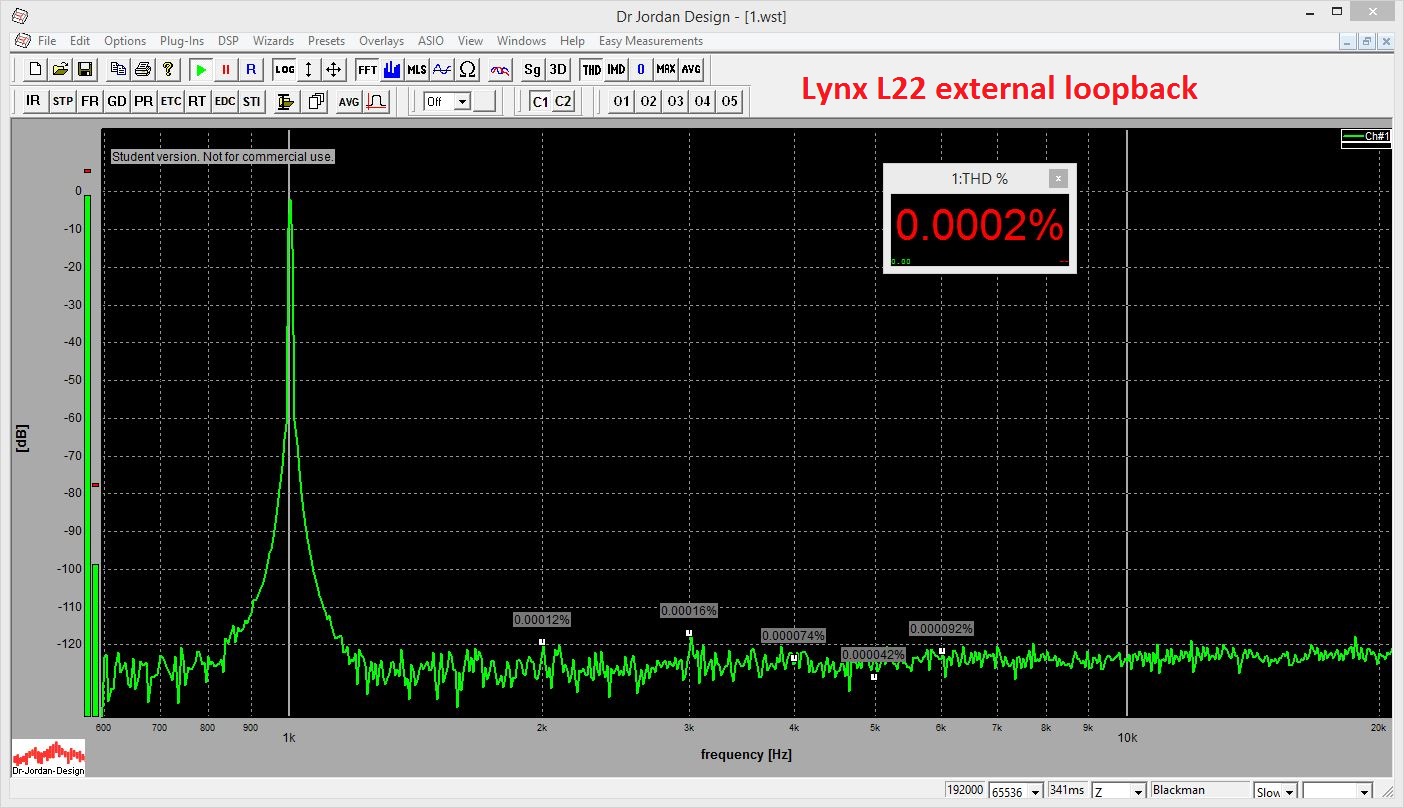Open the Slow averaging speed dropdown
The width and height of the screenshot is (1404, 808).
(x=1288, y=792)
